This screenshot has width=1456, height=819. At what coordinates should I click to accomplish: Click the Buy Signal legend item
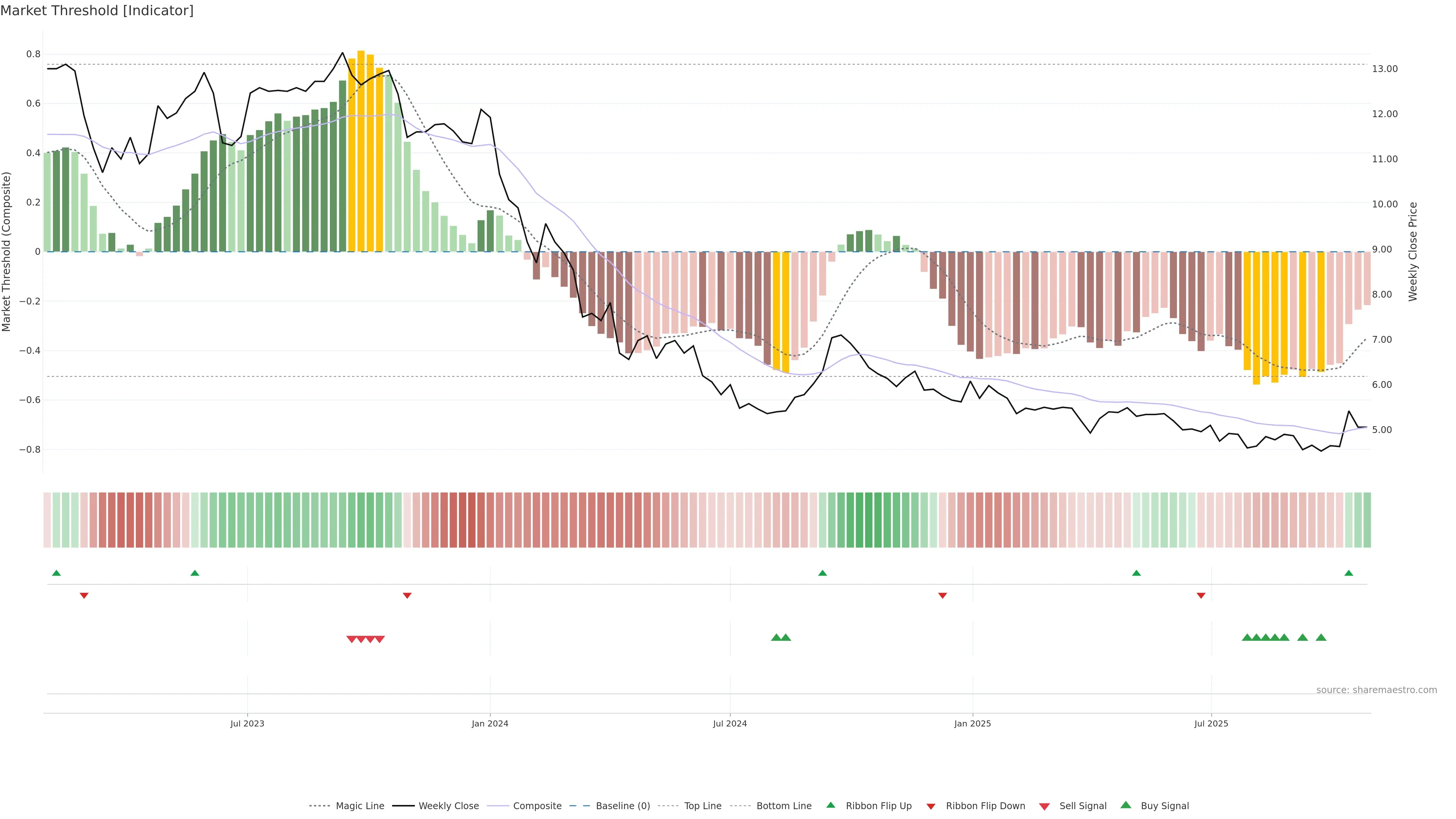coord(1164,806)
